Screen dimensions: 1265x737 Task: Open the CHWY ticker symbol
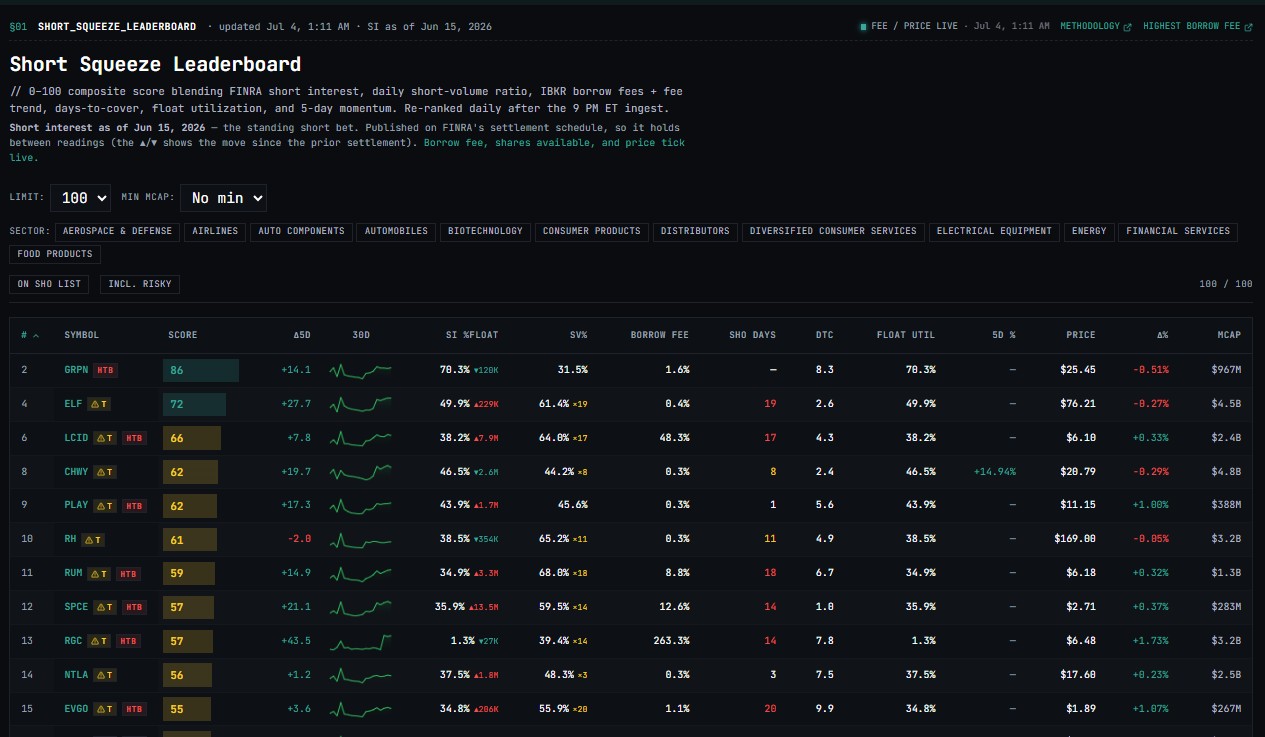tap(76, 472)
